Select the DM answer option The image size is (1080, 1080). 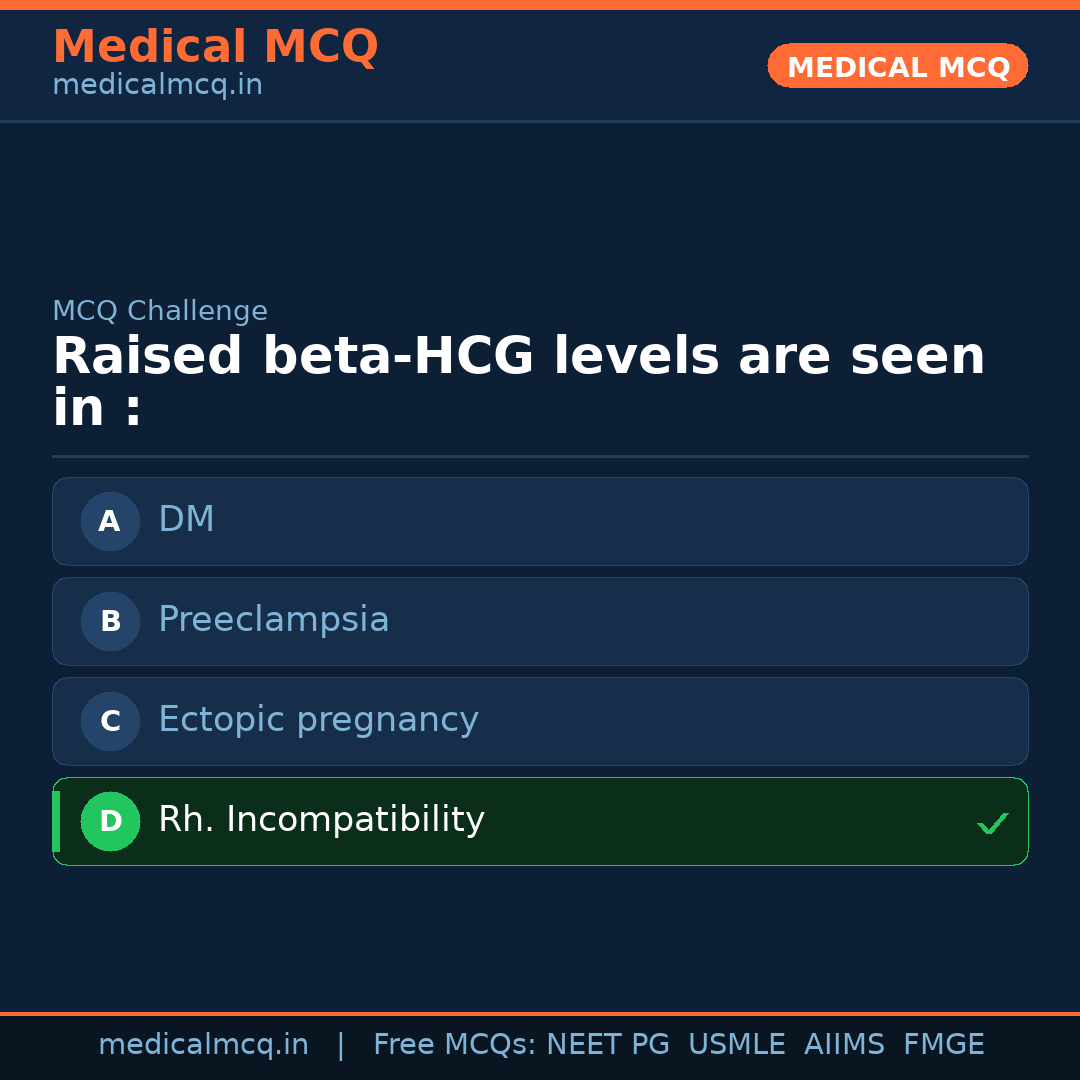[x=186, y=520]
